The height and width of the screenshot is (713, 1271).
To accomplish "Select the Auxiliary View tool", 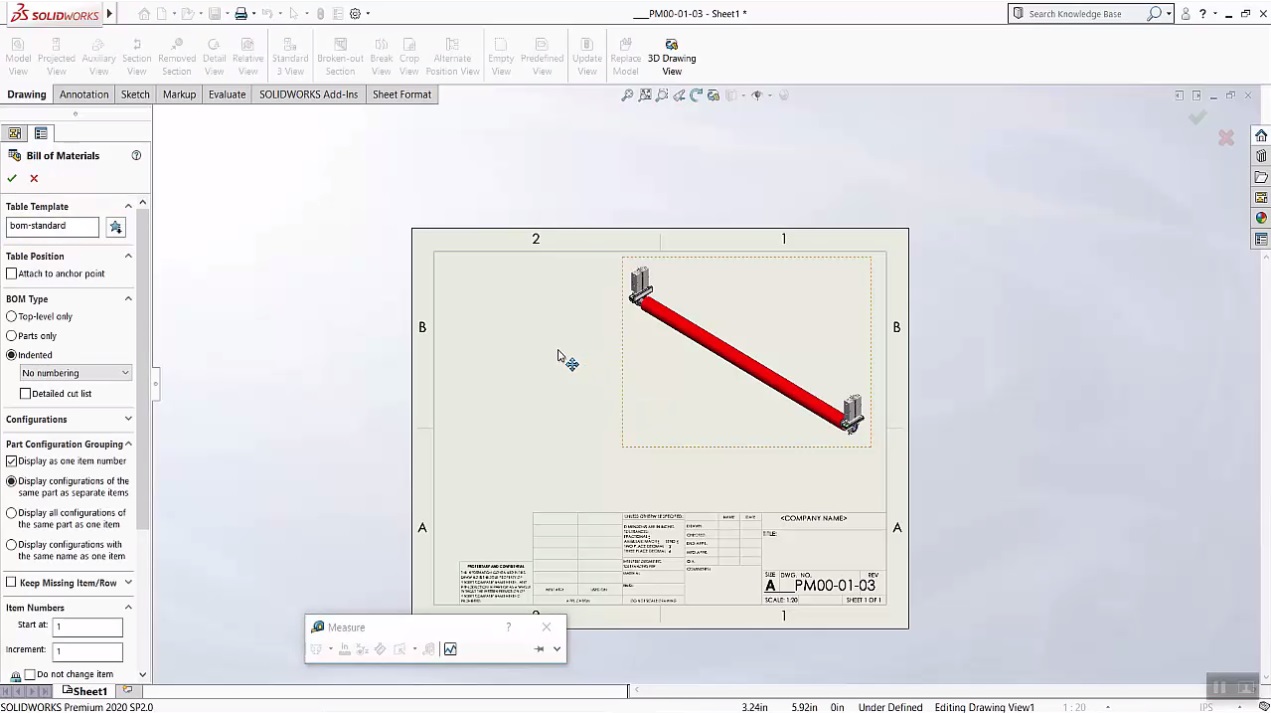I will coord(98,57).
